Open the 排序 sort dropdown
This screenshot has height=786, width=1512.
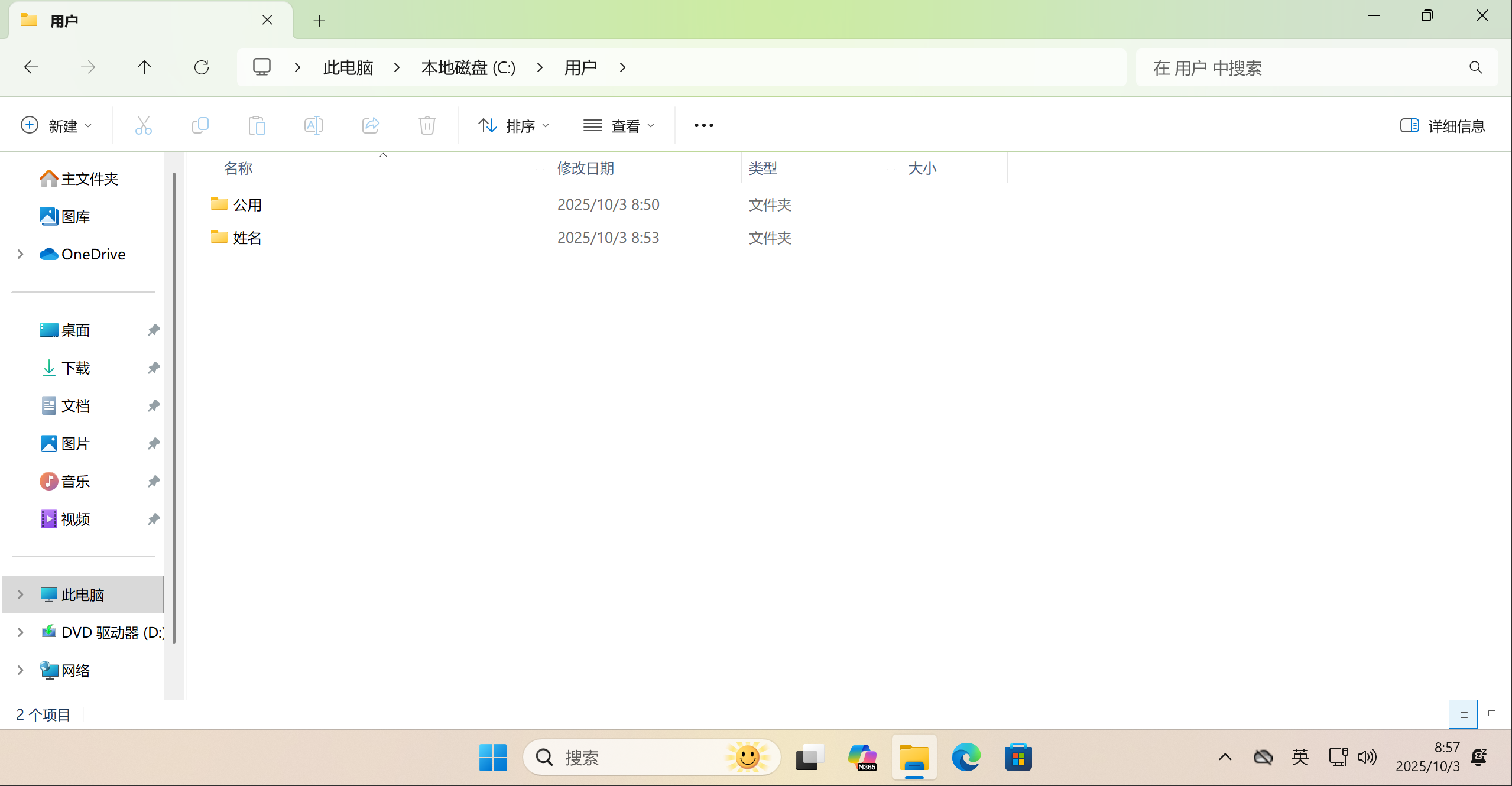(514, 126)
